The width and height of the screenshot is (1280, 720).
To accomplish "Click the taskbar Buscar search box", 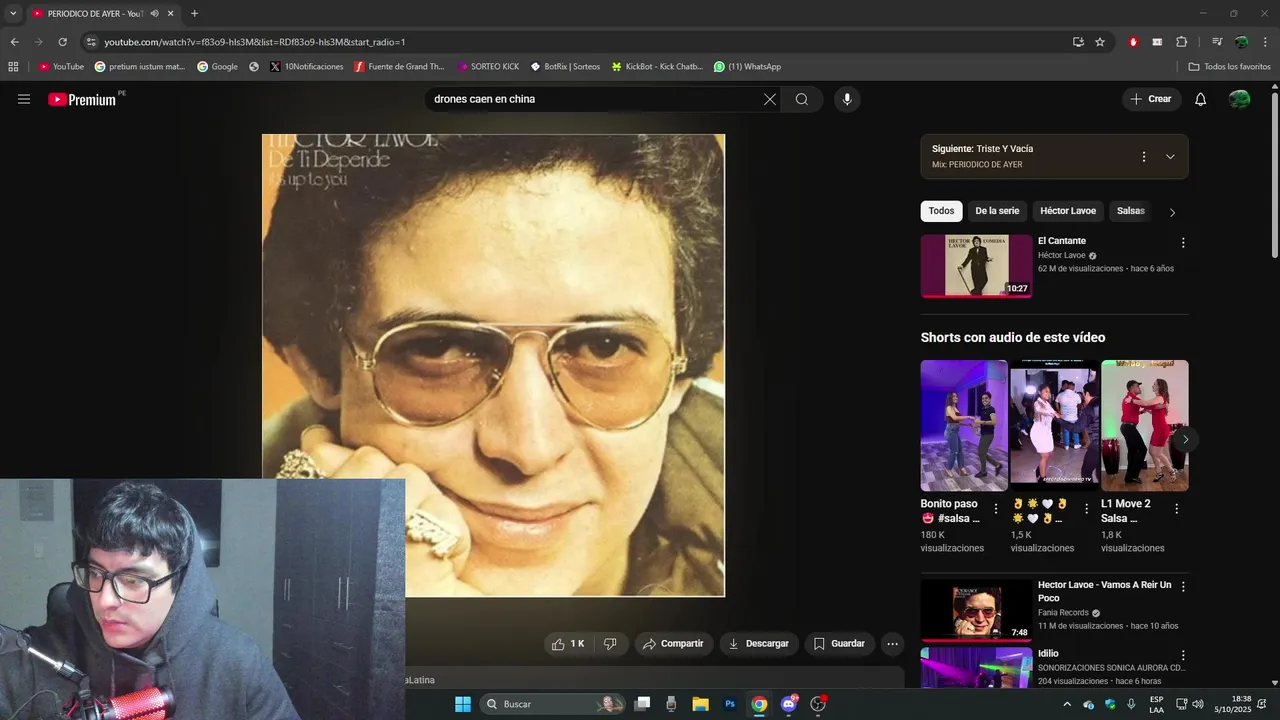I will 553,704.
